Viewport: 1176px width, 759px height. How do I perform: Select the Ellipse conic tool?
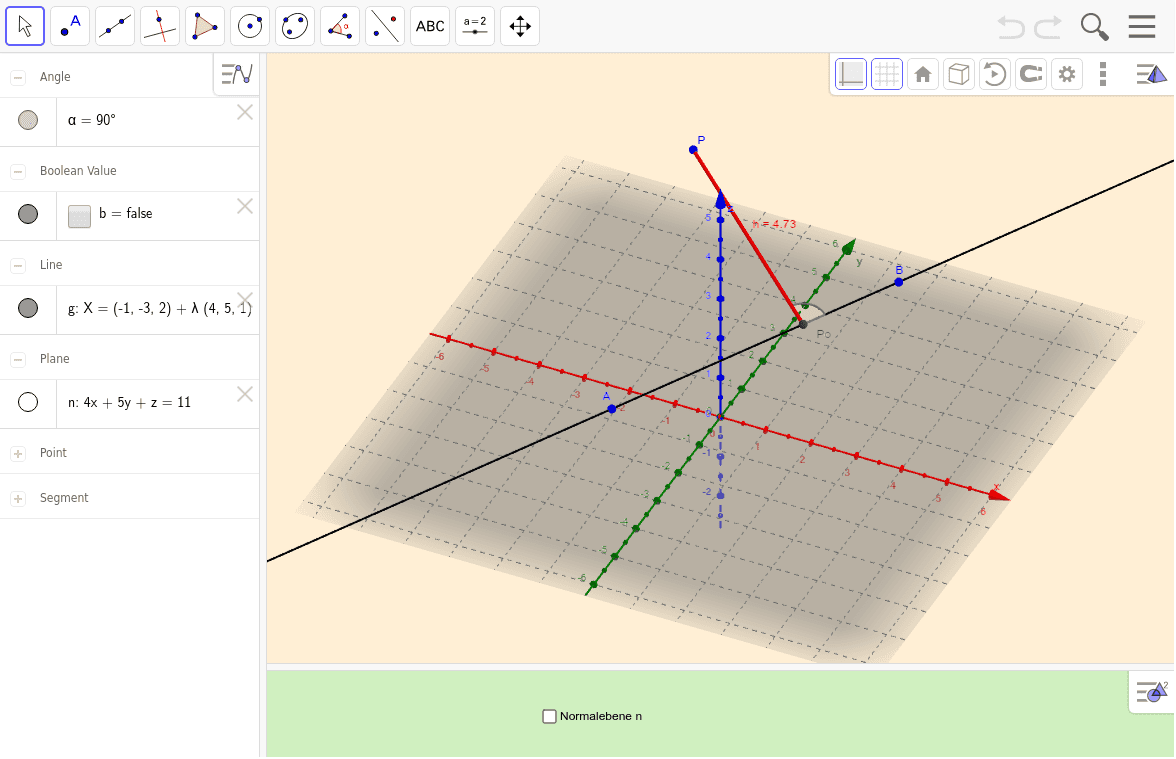[295, 26]
